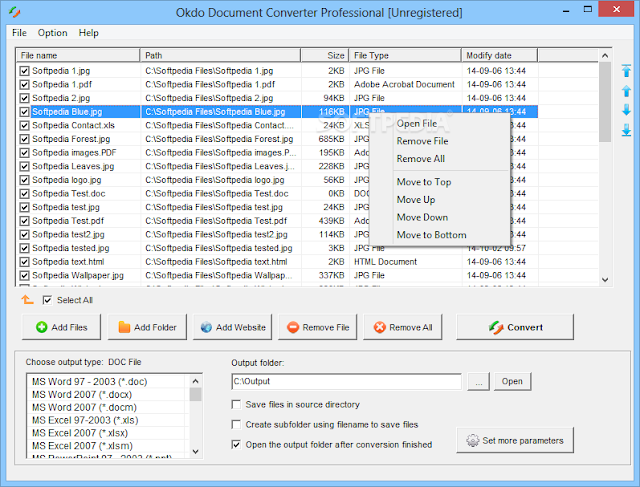Click output type list scroll down arrow
640x487 pixels.
(x=196, y=451)
